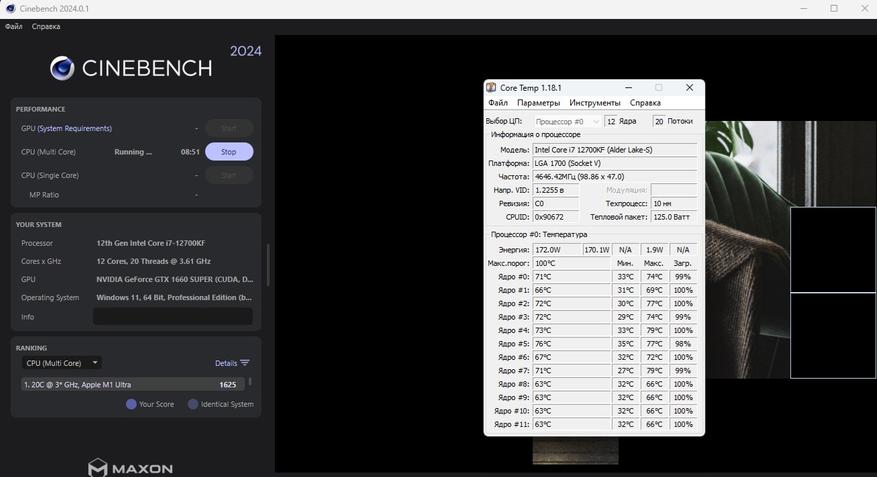Click the Модель field showing Core i7 12700KF
The height and width of the screenshot is (477, 877).
[x=615, y=150]
